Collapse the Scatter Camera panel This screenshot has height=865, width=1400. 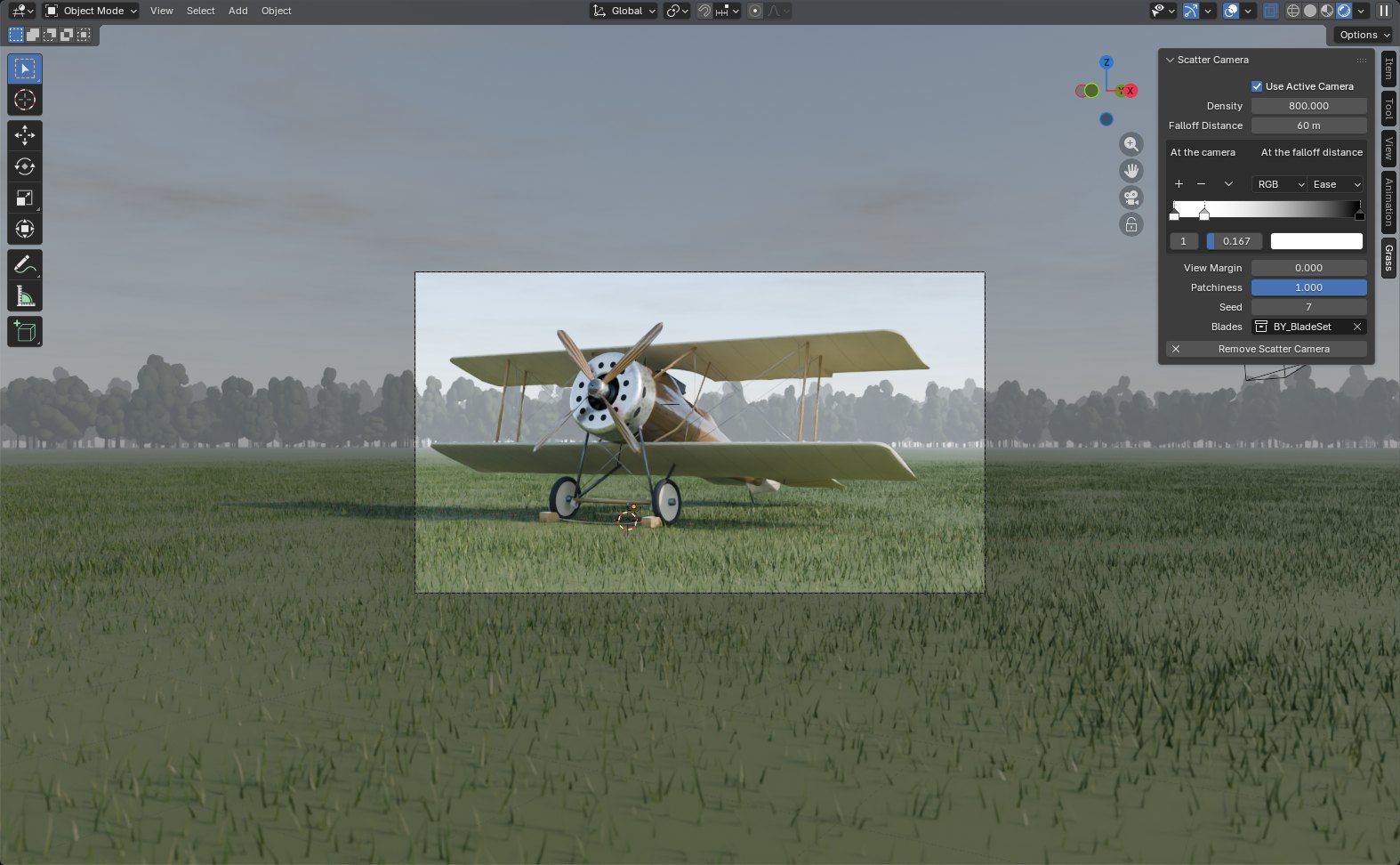[x=1171, y=60]
